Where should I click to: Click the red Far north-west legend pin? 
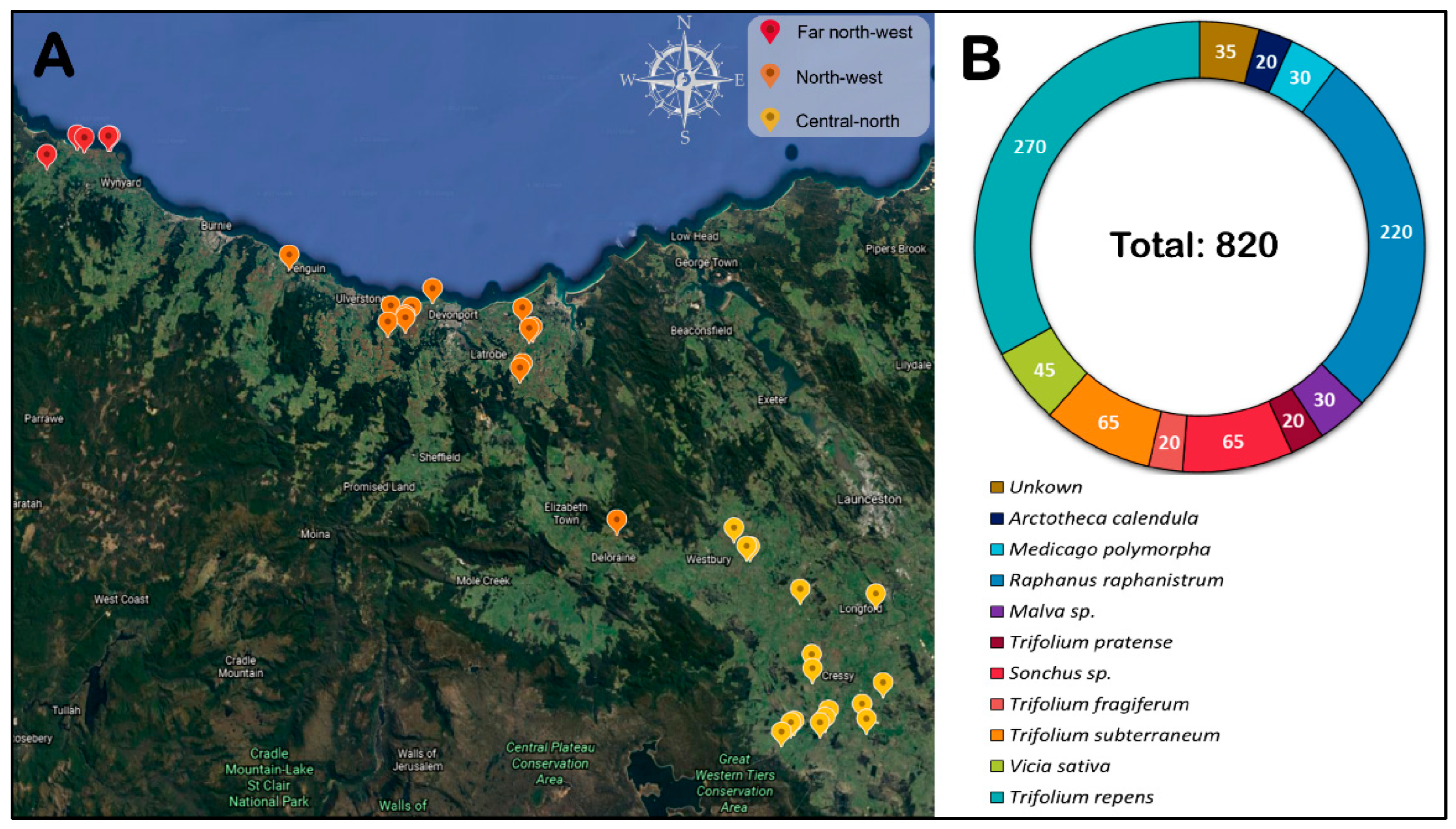769,31
